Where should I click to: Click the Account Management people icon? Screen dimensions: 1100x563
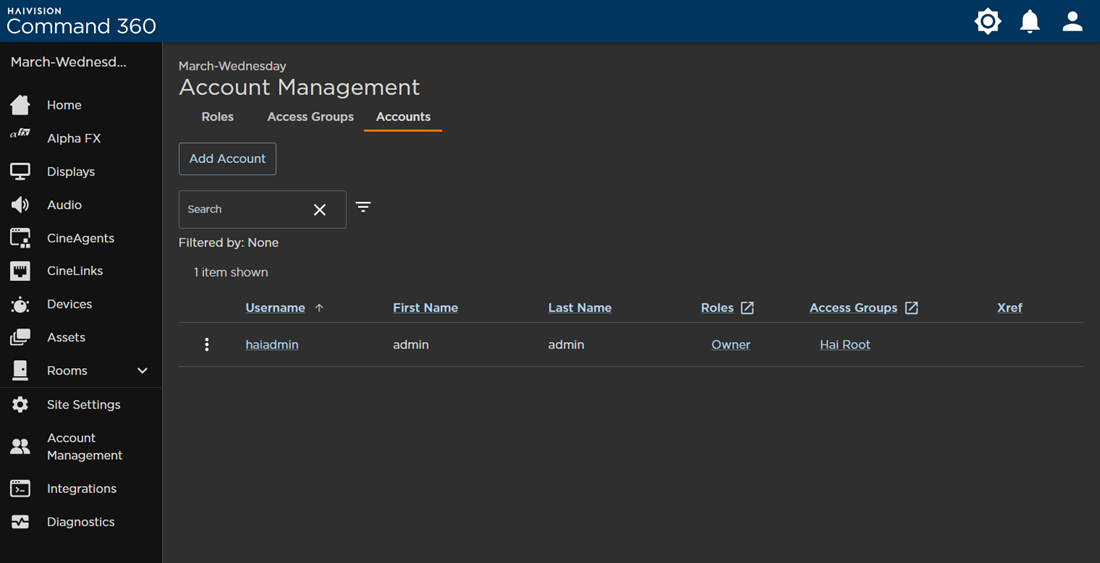tap(20, 447)
